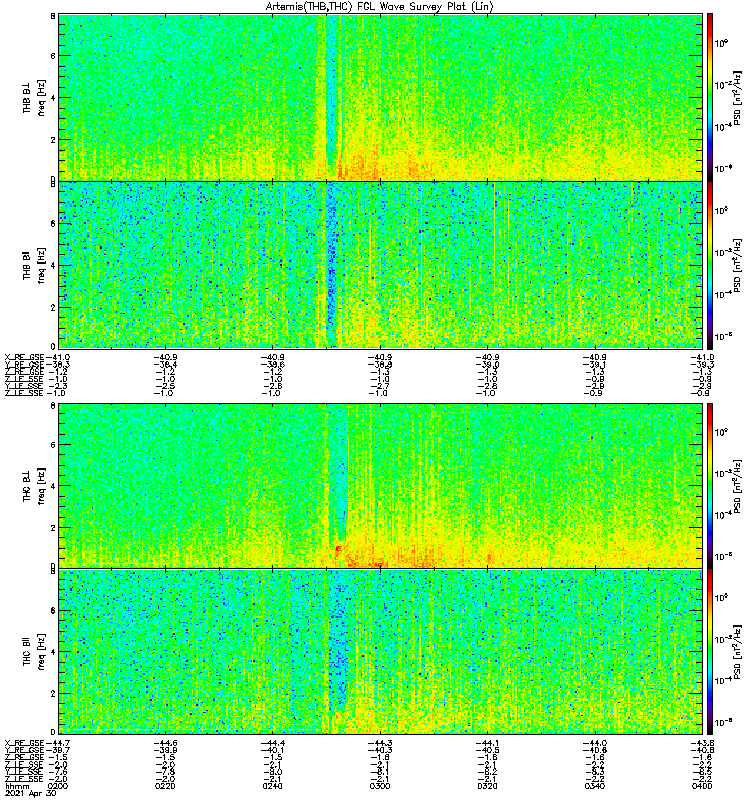Click the THB Y_RE_GSE value '-38.3'
Viewport: 750px width, 800px height.
coord(57,365)
